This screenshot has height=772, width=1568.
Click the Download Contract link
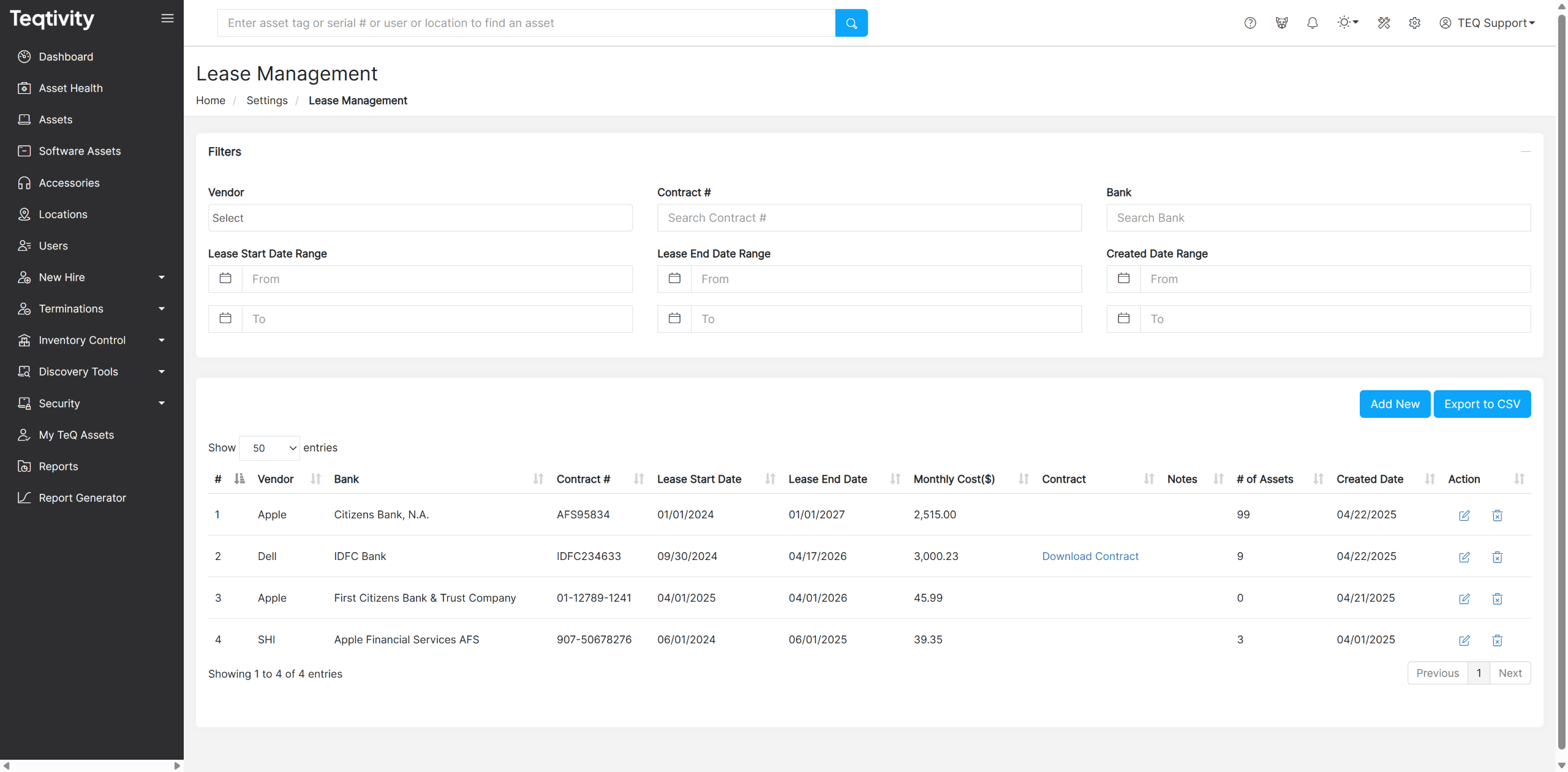pyautogui.click(x=1090, y=556)
